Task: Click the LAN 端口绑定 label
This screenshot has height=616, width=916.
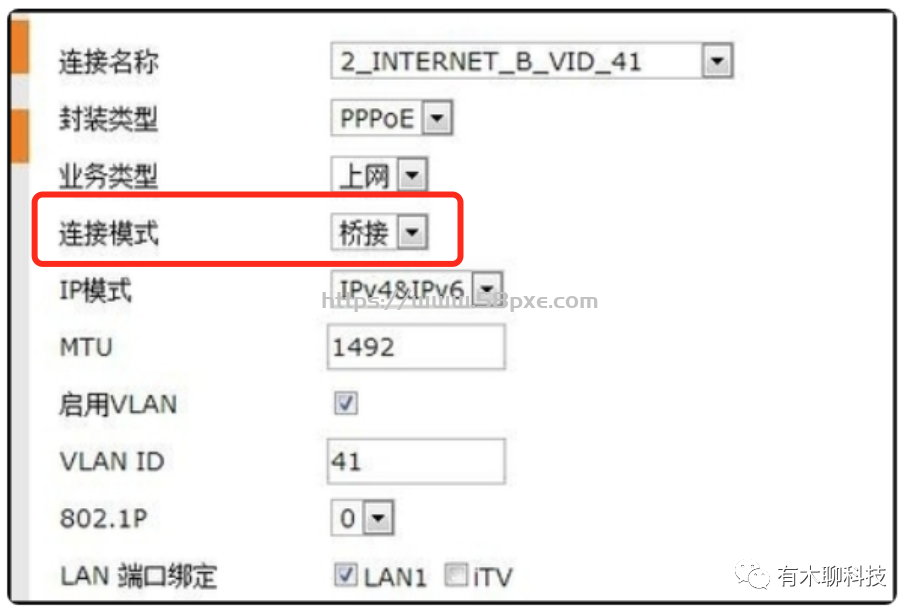Action: tap(138, 576)
